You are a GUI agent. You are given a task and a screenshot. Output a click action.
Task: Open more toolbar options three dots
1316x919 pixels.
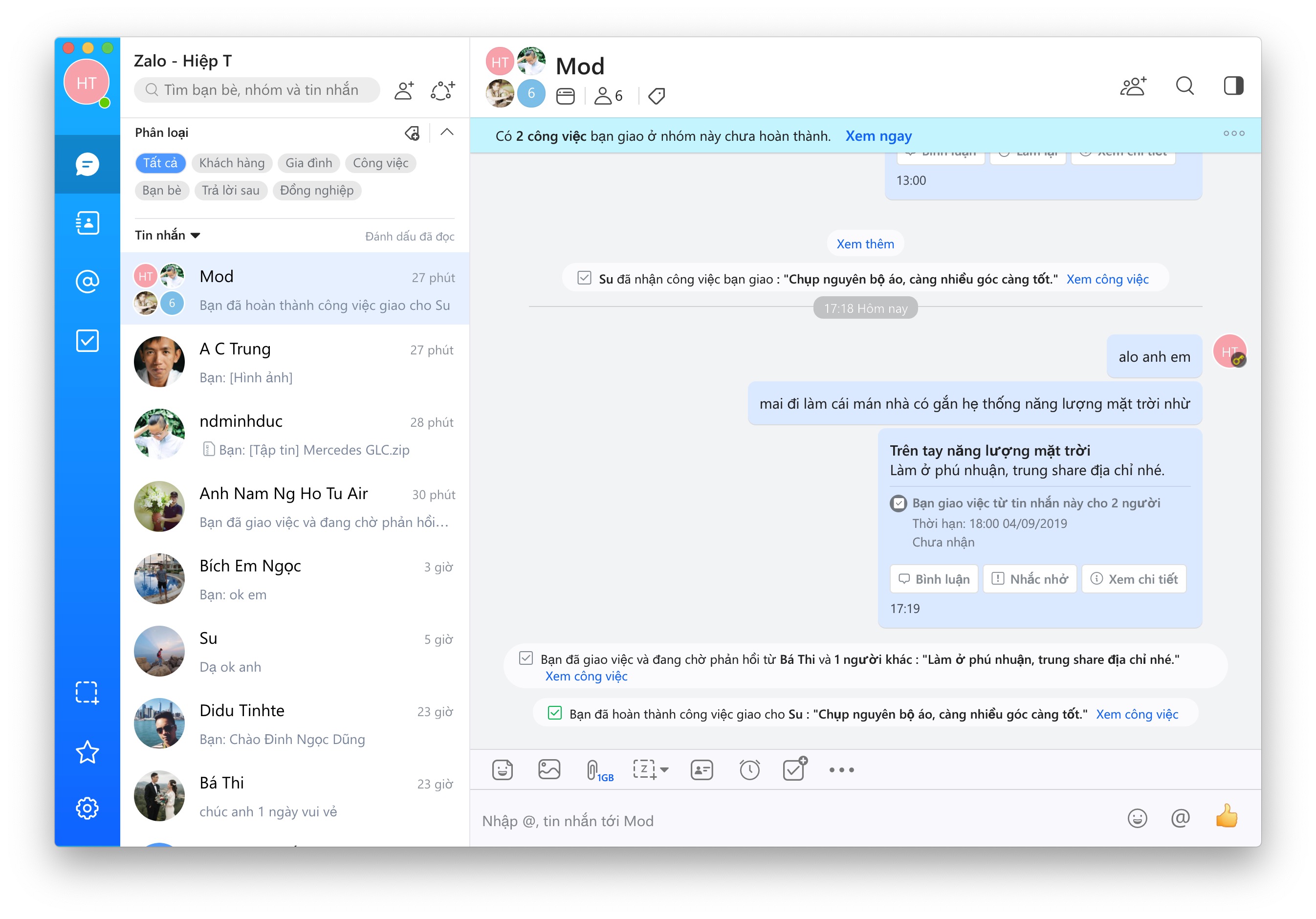841,770
